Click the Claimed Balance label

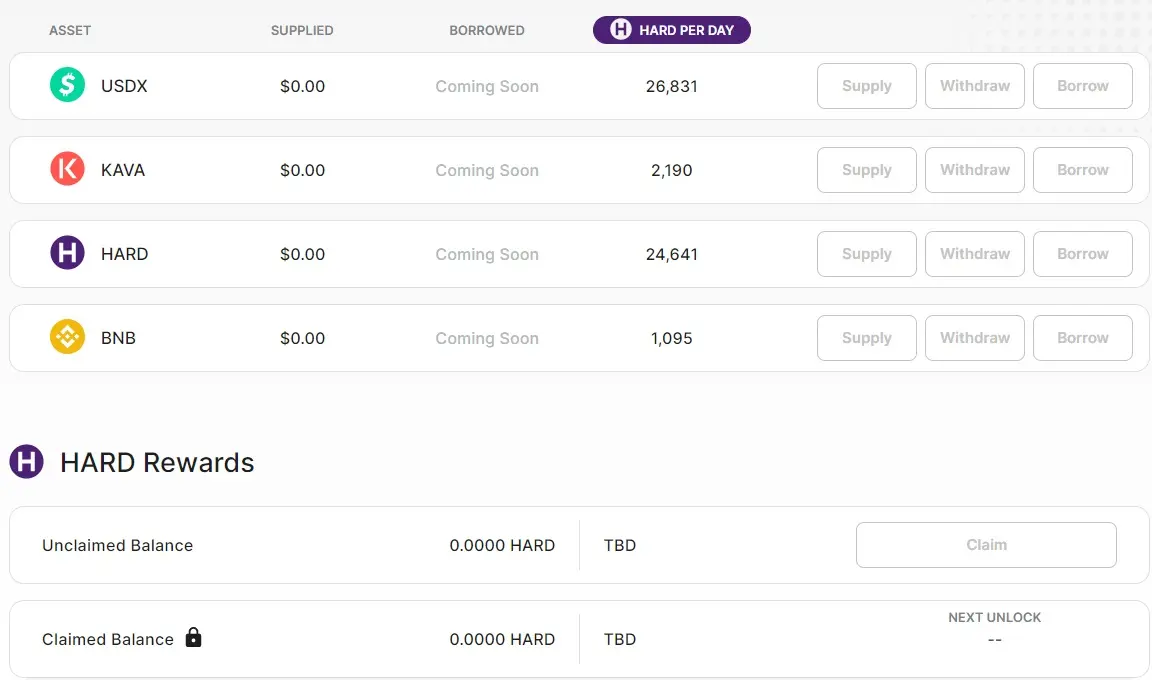108,639
